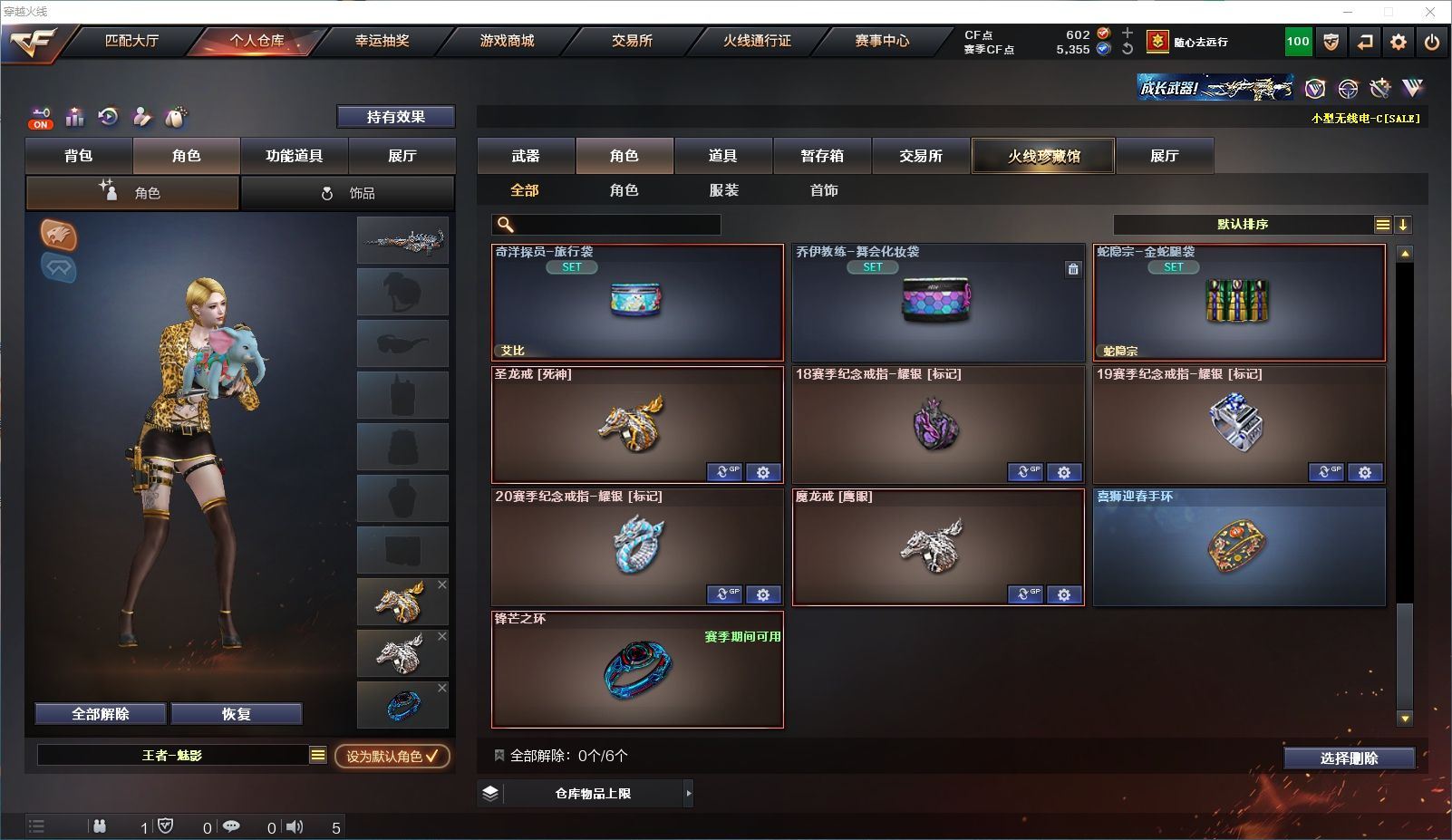This screenshot has height=840, width=1452.
Task: Open the 游戏商城 menu
Action: point(507,41)
